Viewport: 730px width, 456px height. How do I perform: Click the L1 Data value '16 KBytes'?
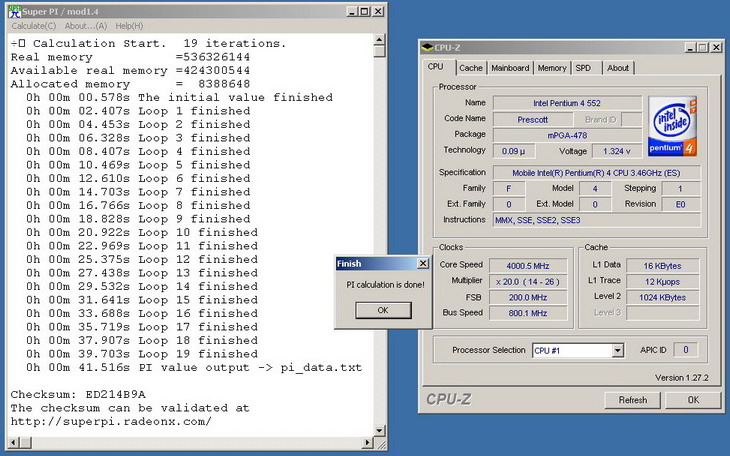tap(662, 266)
